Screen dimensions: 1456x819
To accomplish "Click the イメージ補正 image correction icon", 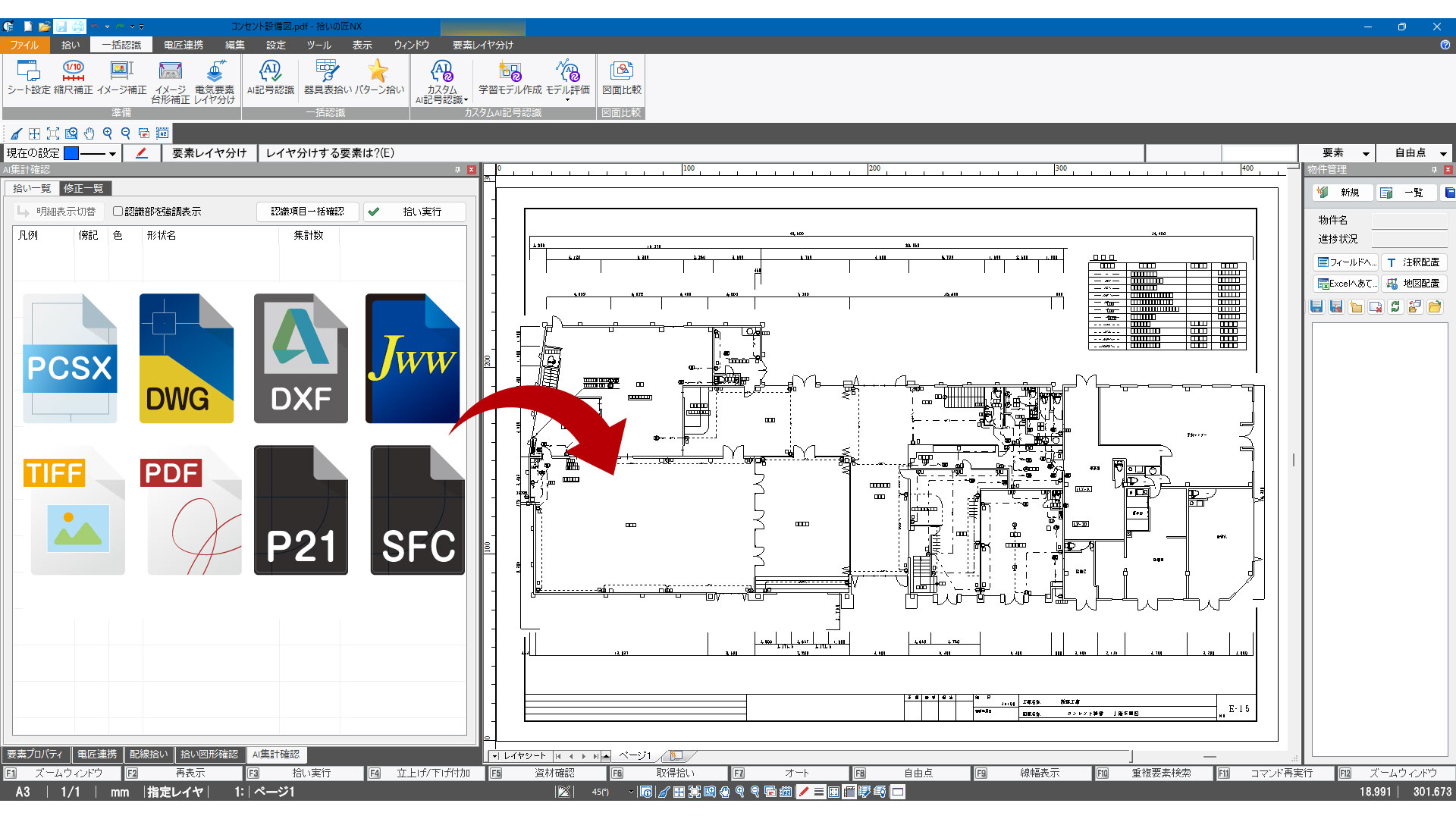I will pos(121,77).
